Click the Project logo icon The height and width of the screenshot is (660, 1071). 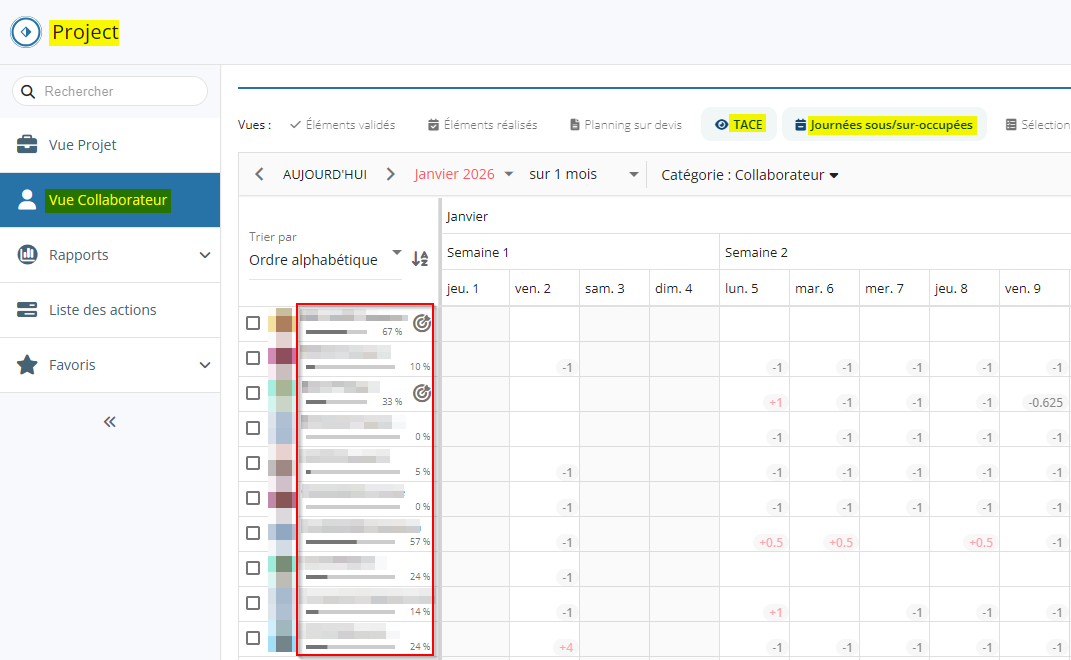[25, 32]
